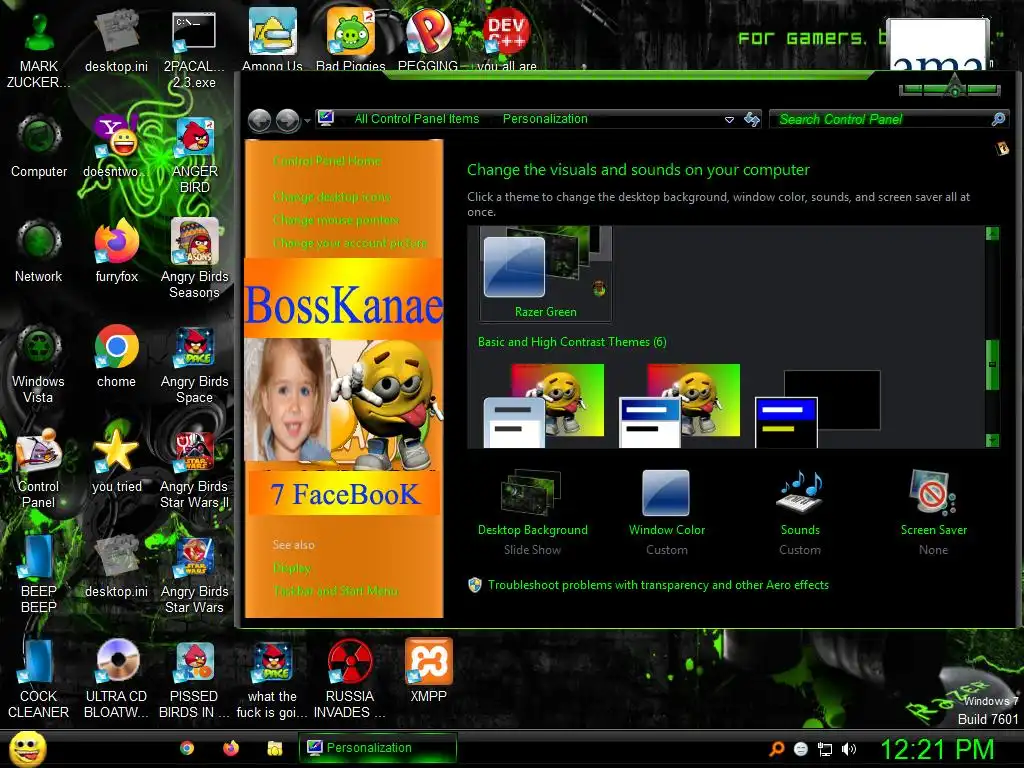
Task: Open the BEEP BEEP desktop icon
Action: coord(39,575)
